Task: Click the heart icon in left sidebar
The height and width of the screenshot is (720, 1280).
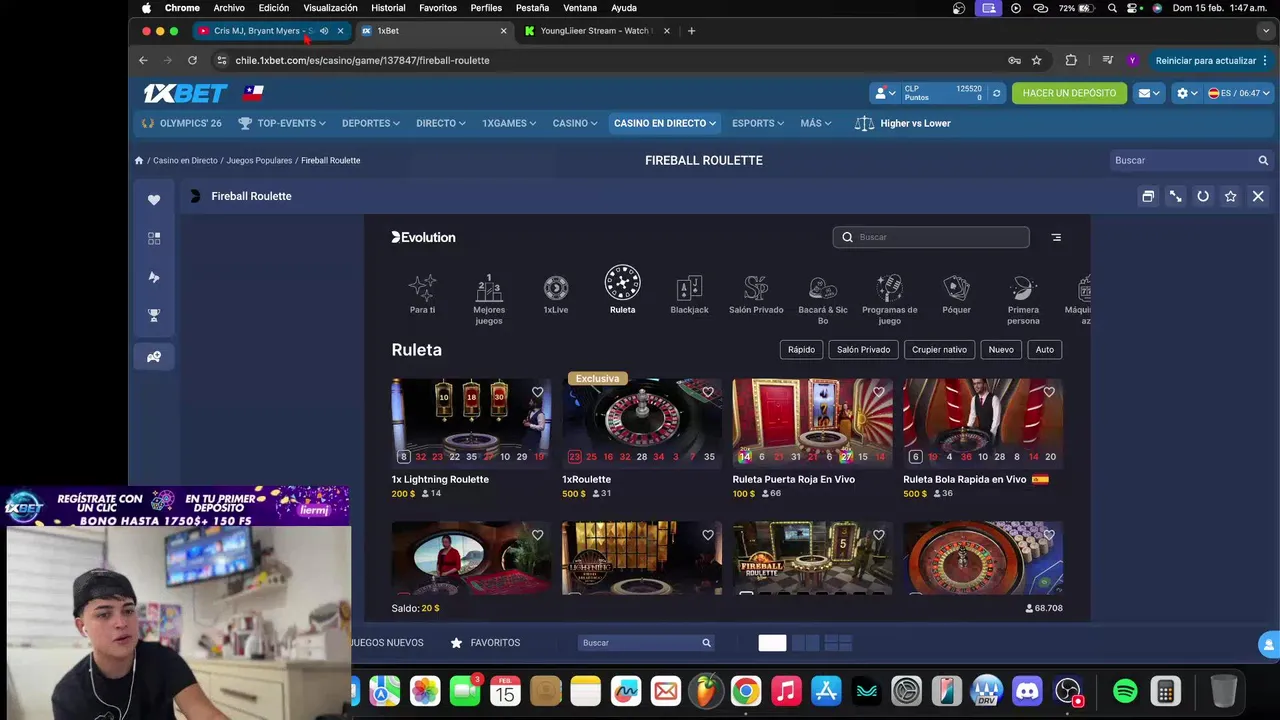Action: pyautogui.click(x=154, y=200)
